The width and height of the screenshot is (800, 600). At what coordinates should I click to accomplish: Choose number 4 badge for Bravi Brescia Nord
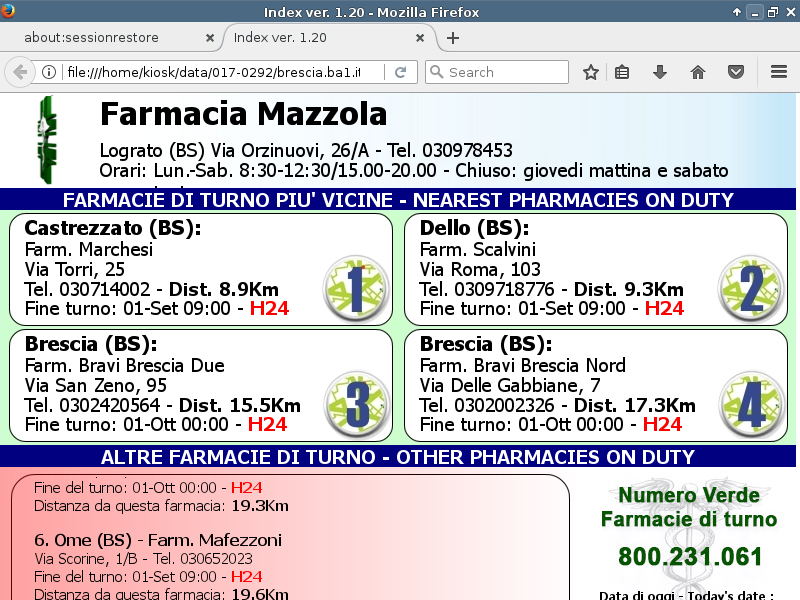coord(750,402)
